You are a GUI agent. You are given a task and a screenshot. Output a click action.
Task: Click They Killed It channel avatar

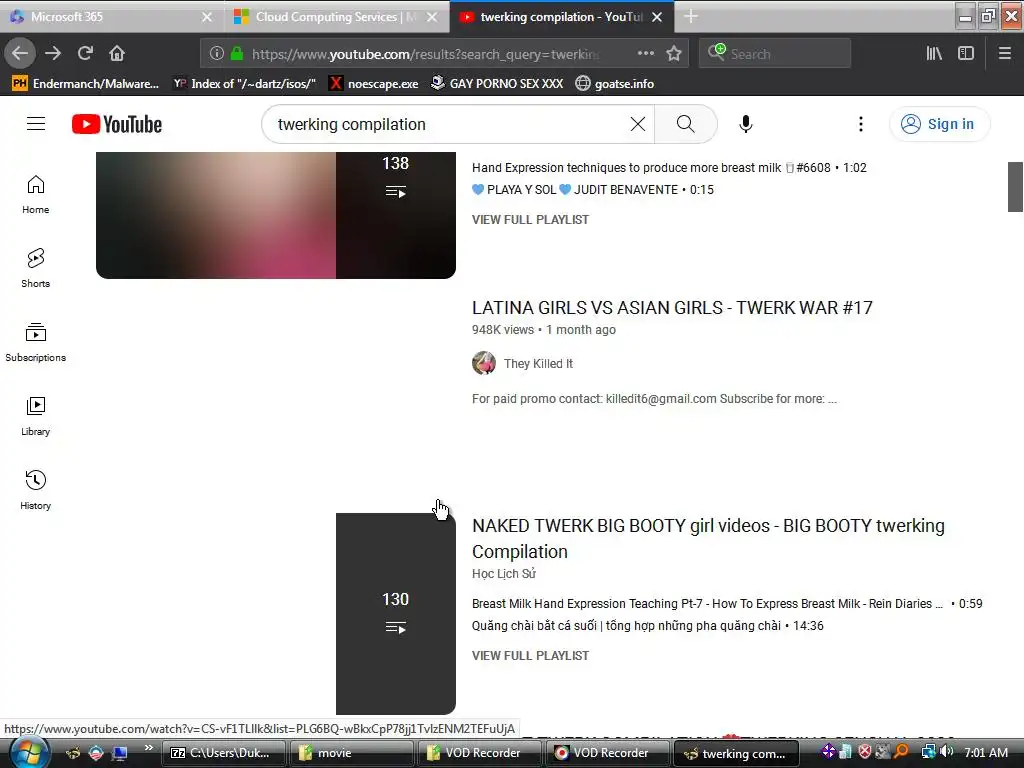click(x=484, y=363)
